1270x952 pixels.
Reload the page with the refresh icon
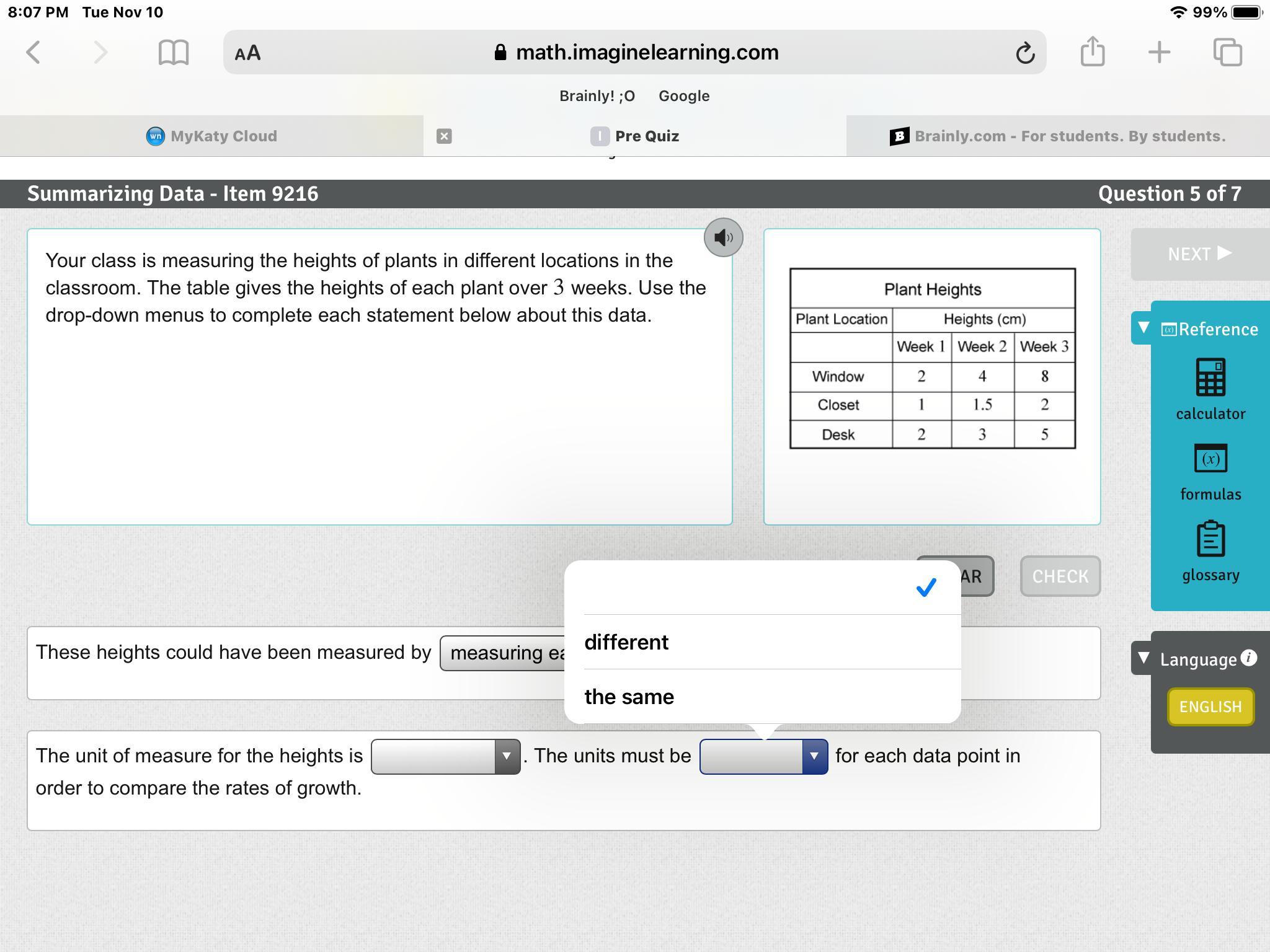click(x=1024, y=53)
